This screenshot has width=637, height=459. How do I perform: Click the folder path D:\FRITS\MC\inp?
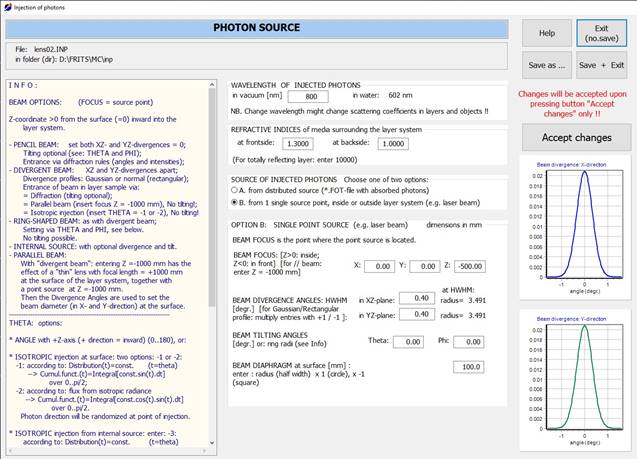click(84, 59)
